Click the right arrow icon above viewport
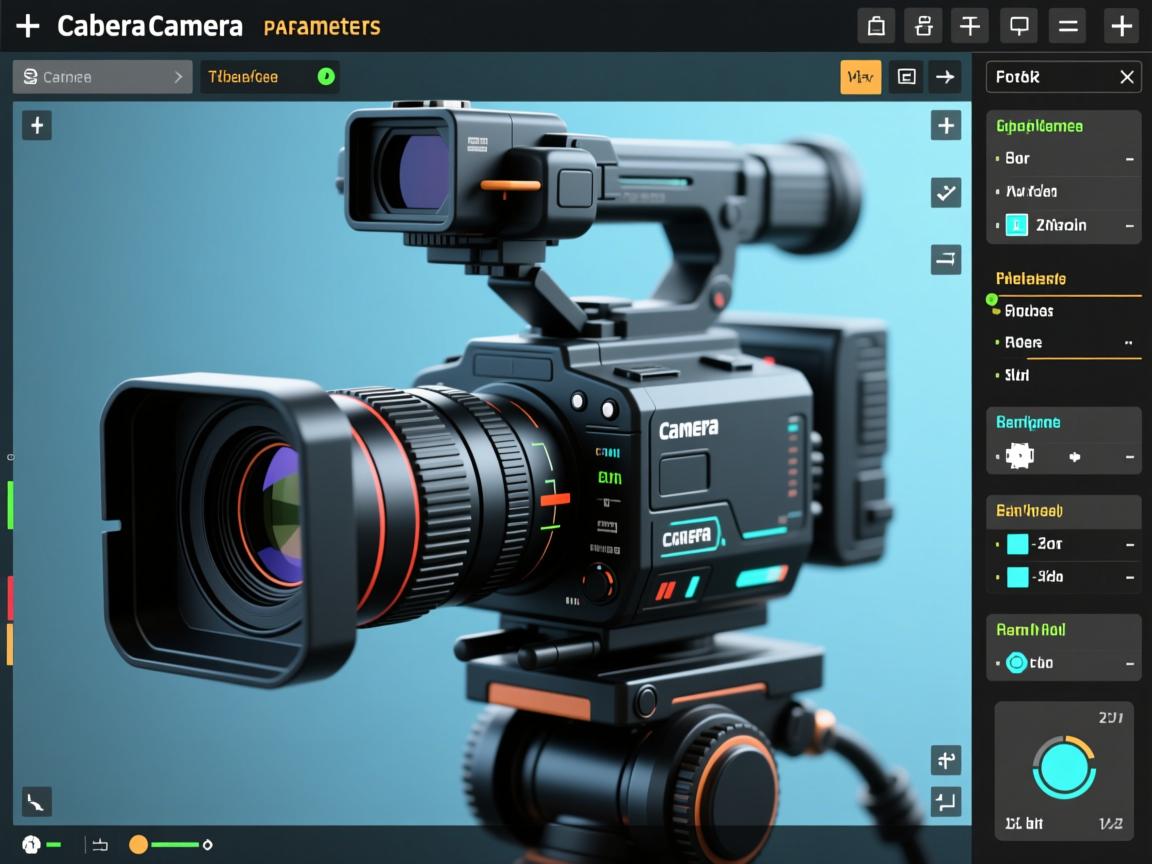Viewport: 1152px width, 864px height. pos(945,77)
